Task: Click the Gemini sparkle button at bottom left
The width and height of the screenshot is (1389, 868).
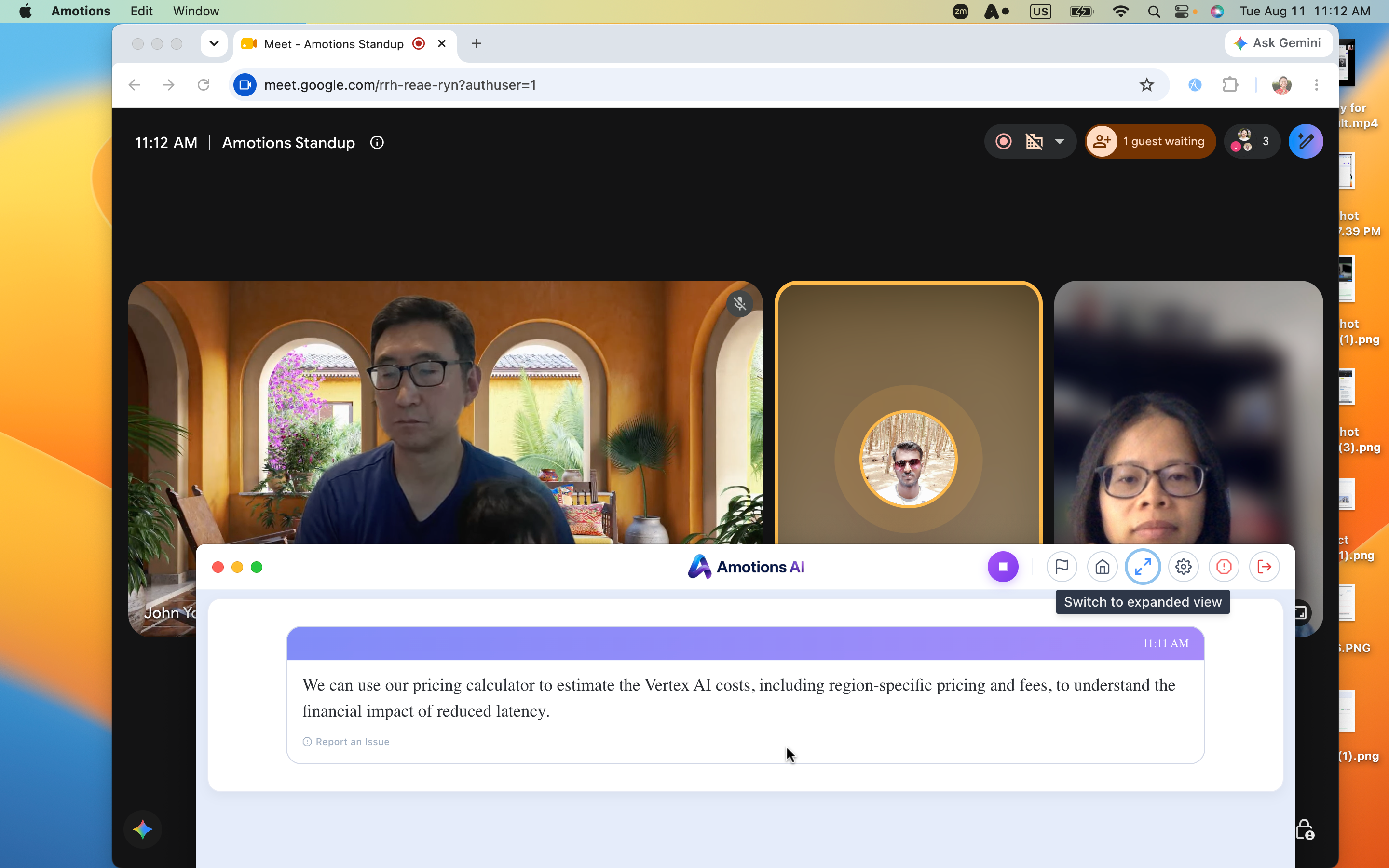Action: point(142,829)
